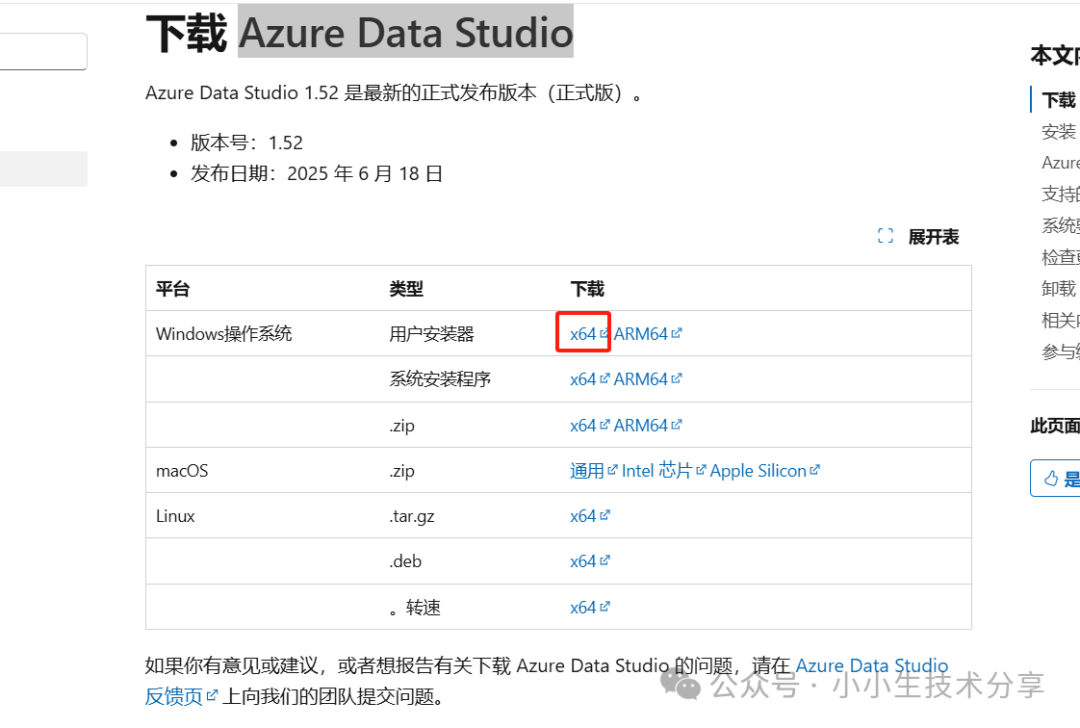Click x64 link in 转速 row
The image size is (1080, 728).
[x=583, y=608]
